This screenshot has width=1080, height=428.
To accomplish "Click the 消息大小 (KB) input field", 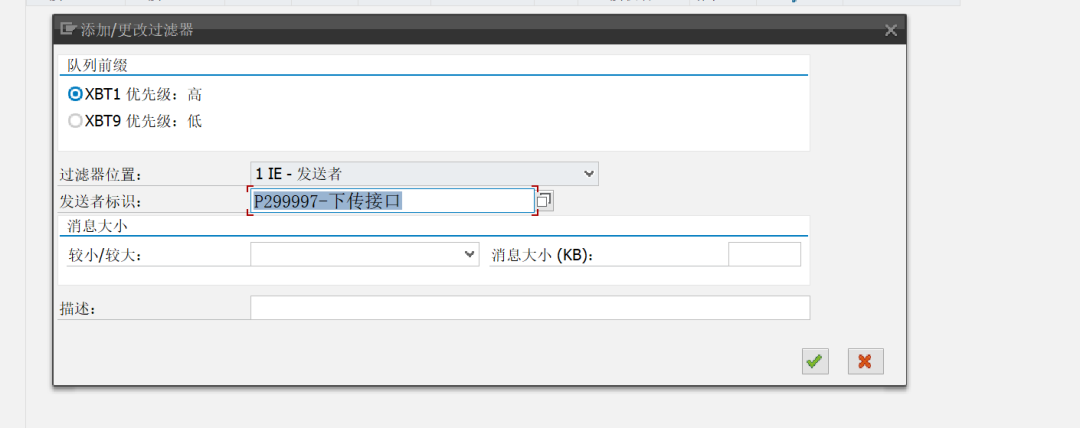I will click(765, 254).
